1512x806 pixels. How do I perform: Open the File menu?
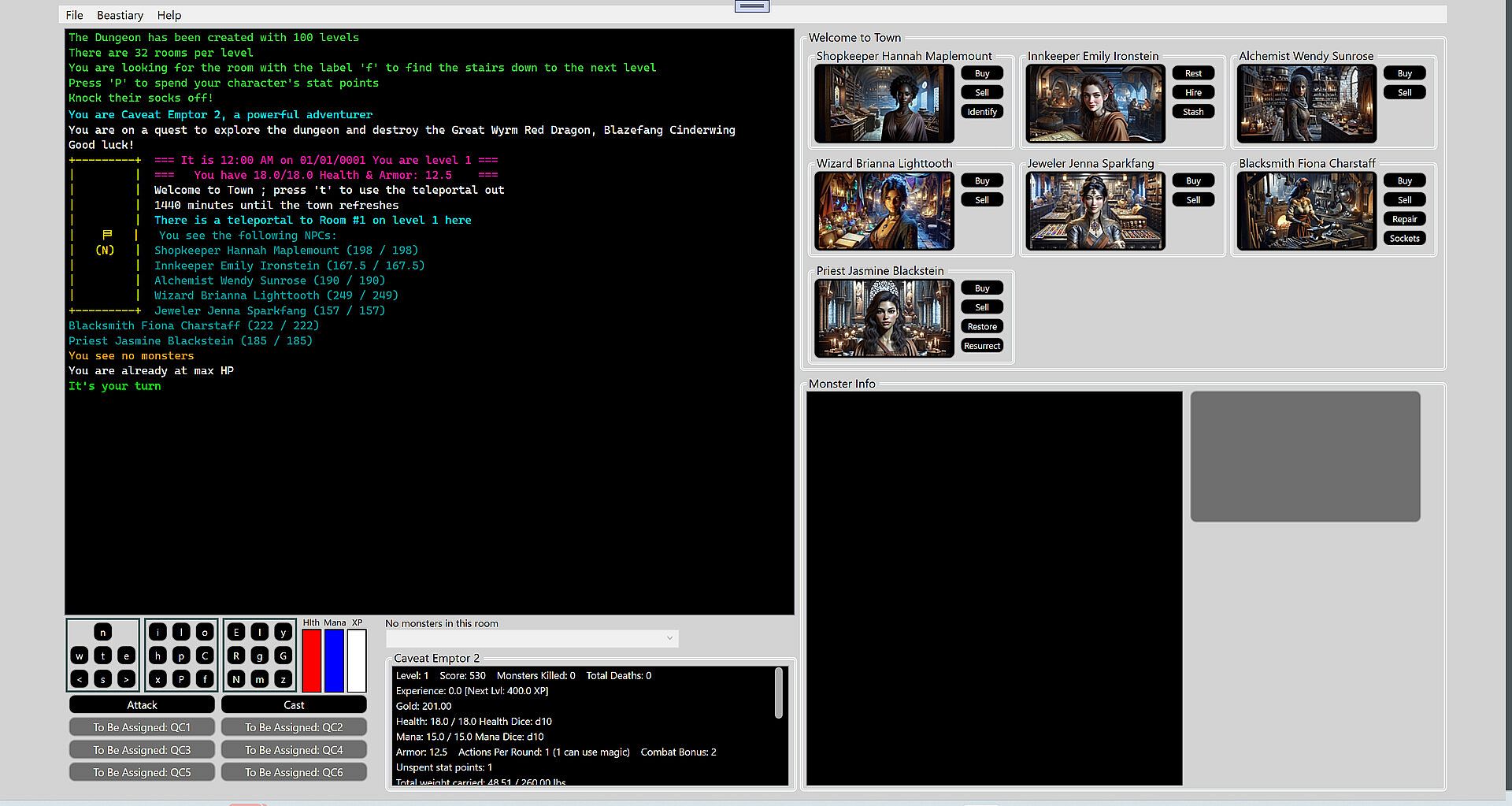74,15
